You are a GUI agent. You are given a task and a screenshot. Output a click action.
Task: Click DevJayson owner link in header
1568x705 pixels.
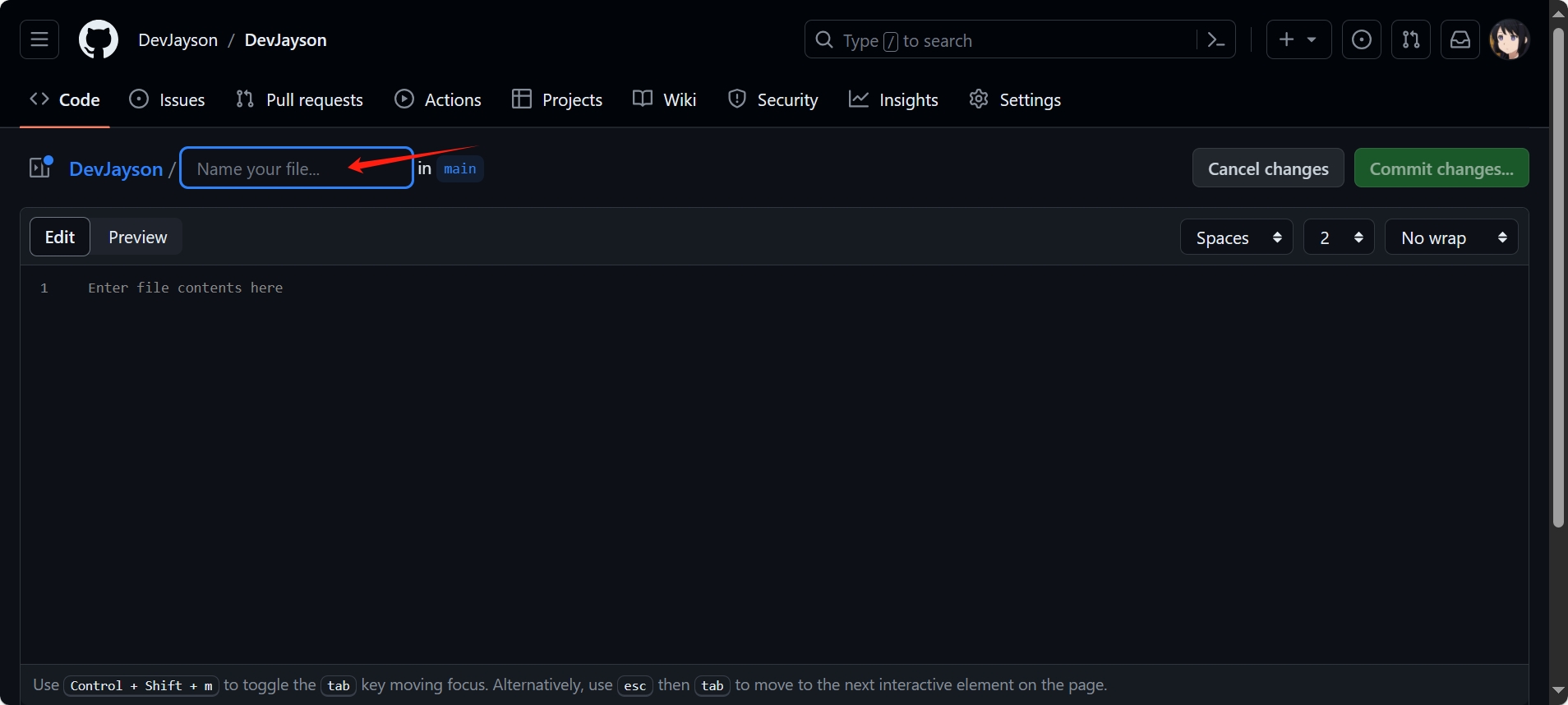coord(178,40)
